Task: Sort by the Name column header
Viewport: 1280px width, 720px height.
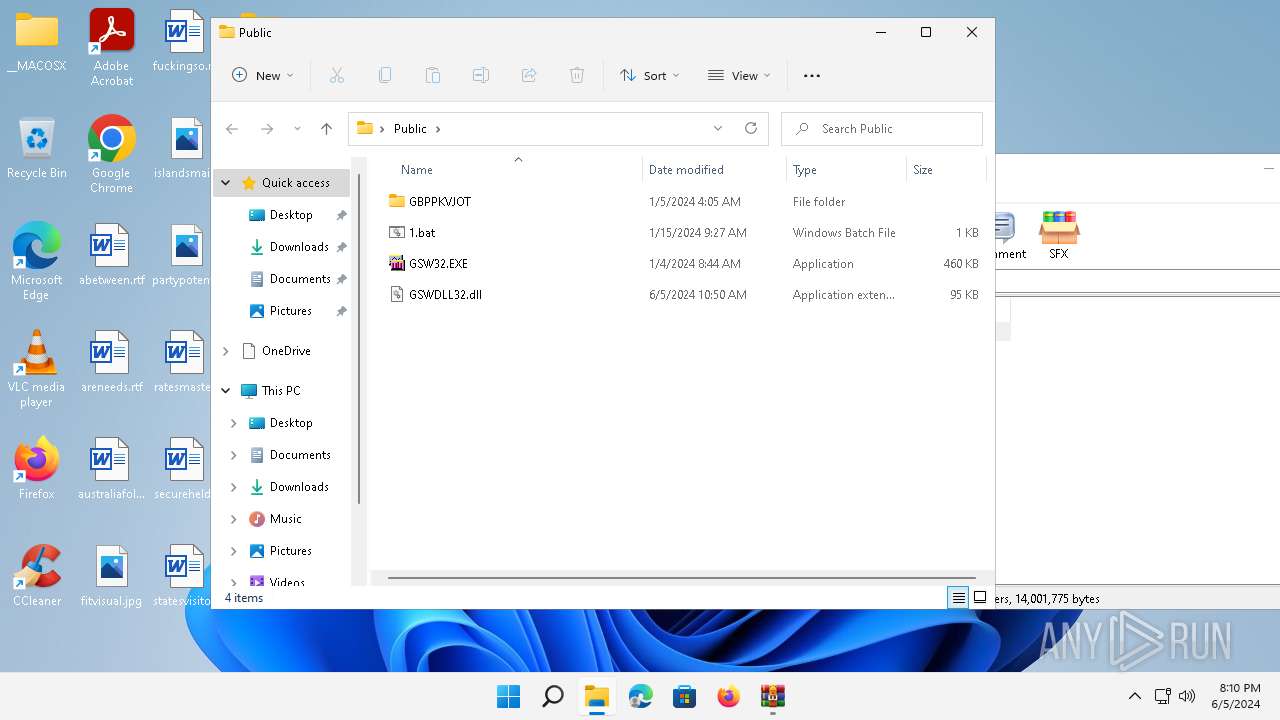Action: [416, 170]
